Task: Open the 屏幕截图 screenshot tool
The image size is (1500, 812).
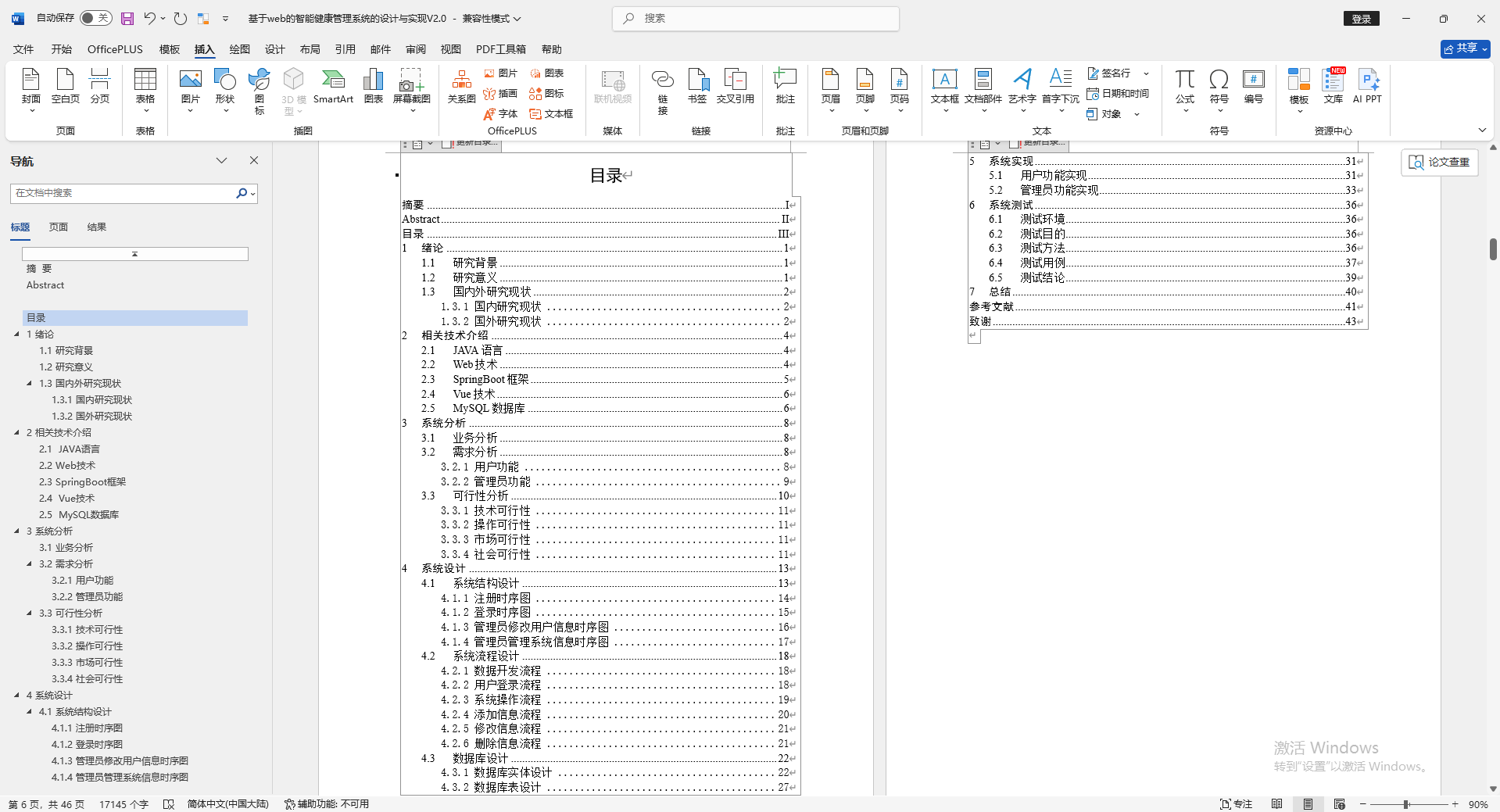Action: (x=412, y=86)
